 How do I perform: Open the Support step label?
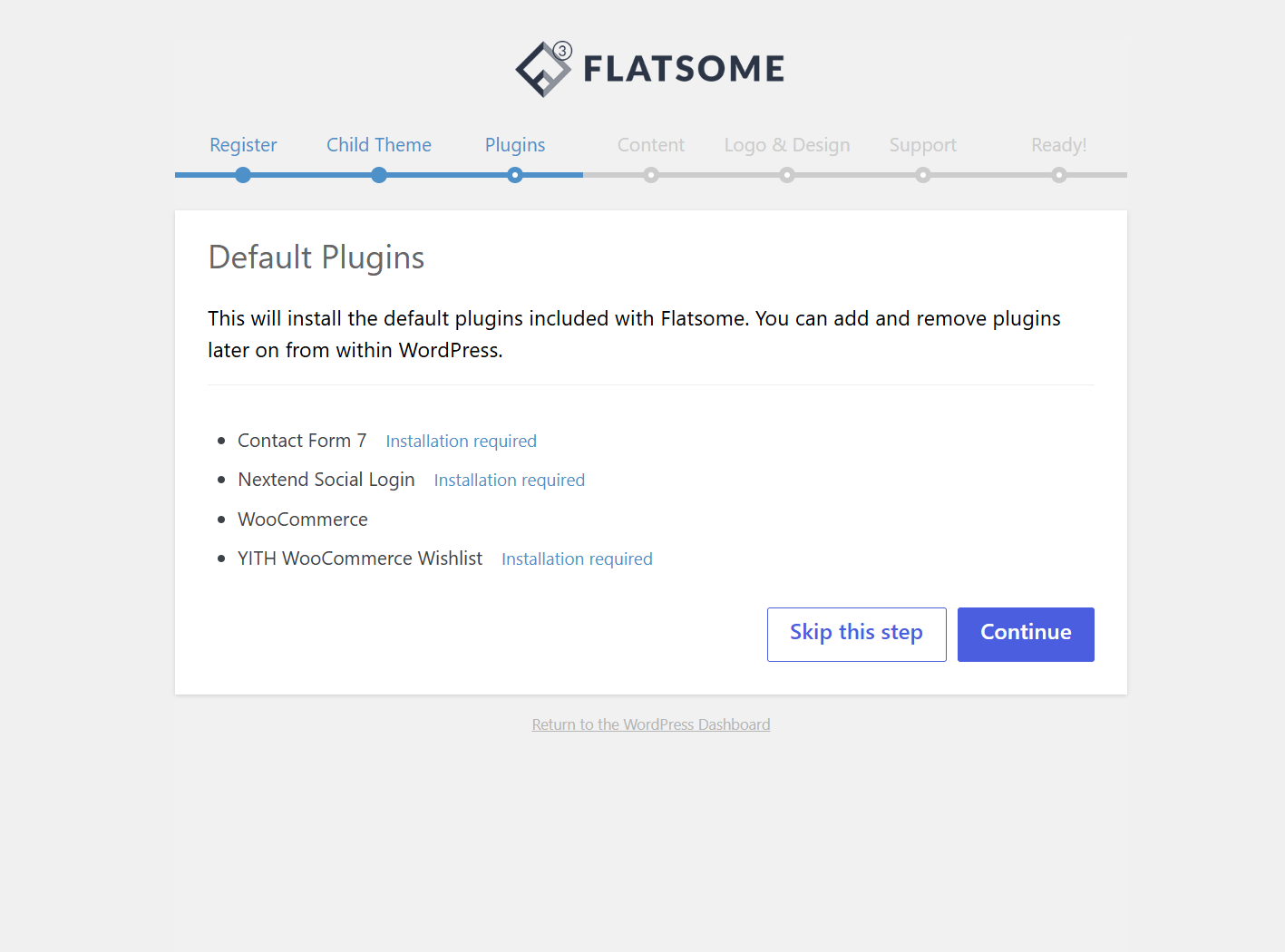click(x=923, y=145)
